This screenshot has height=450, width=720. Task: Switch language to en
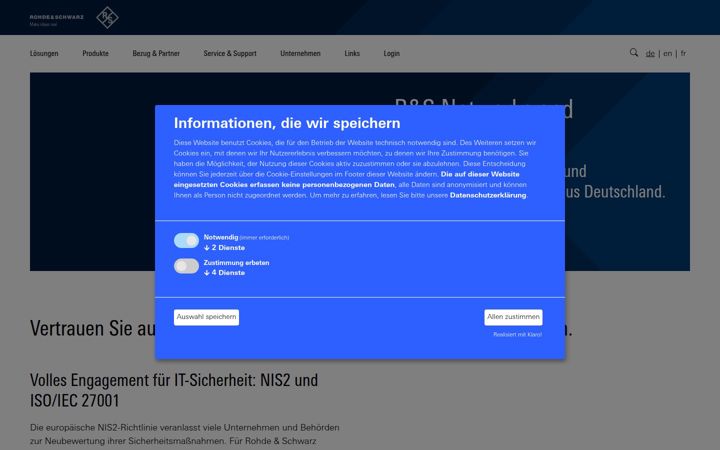(x=668, y=53)
